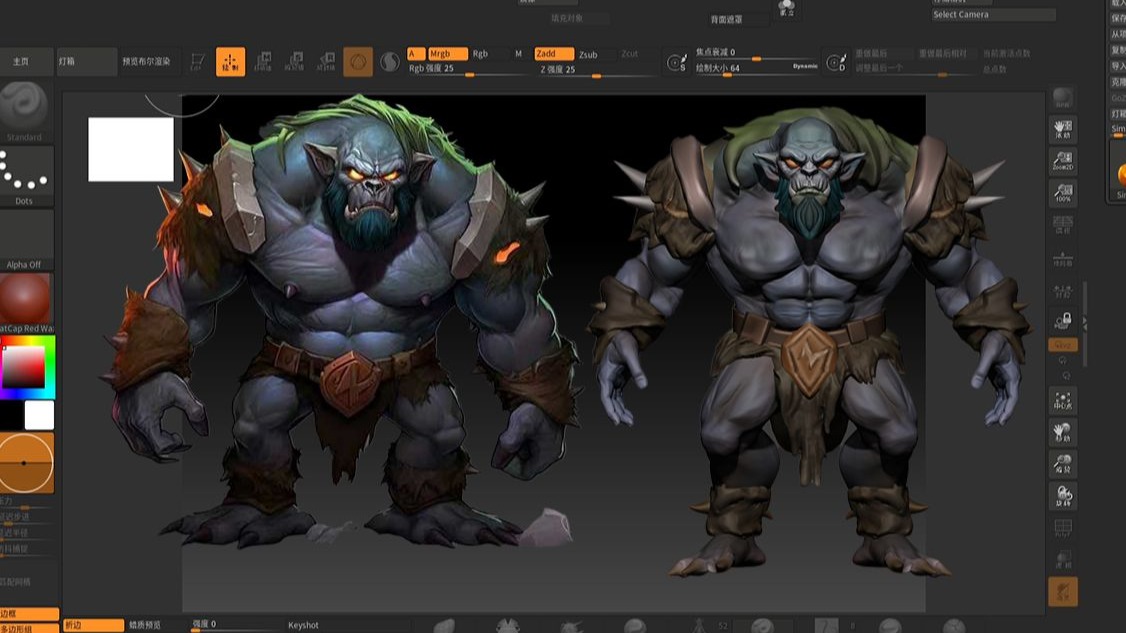Open the Select Camera dropdown
Screen dimensions: 1126x633
(992, 15)
